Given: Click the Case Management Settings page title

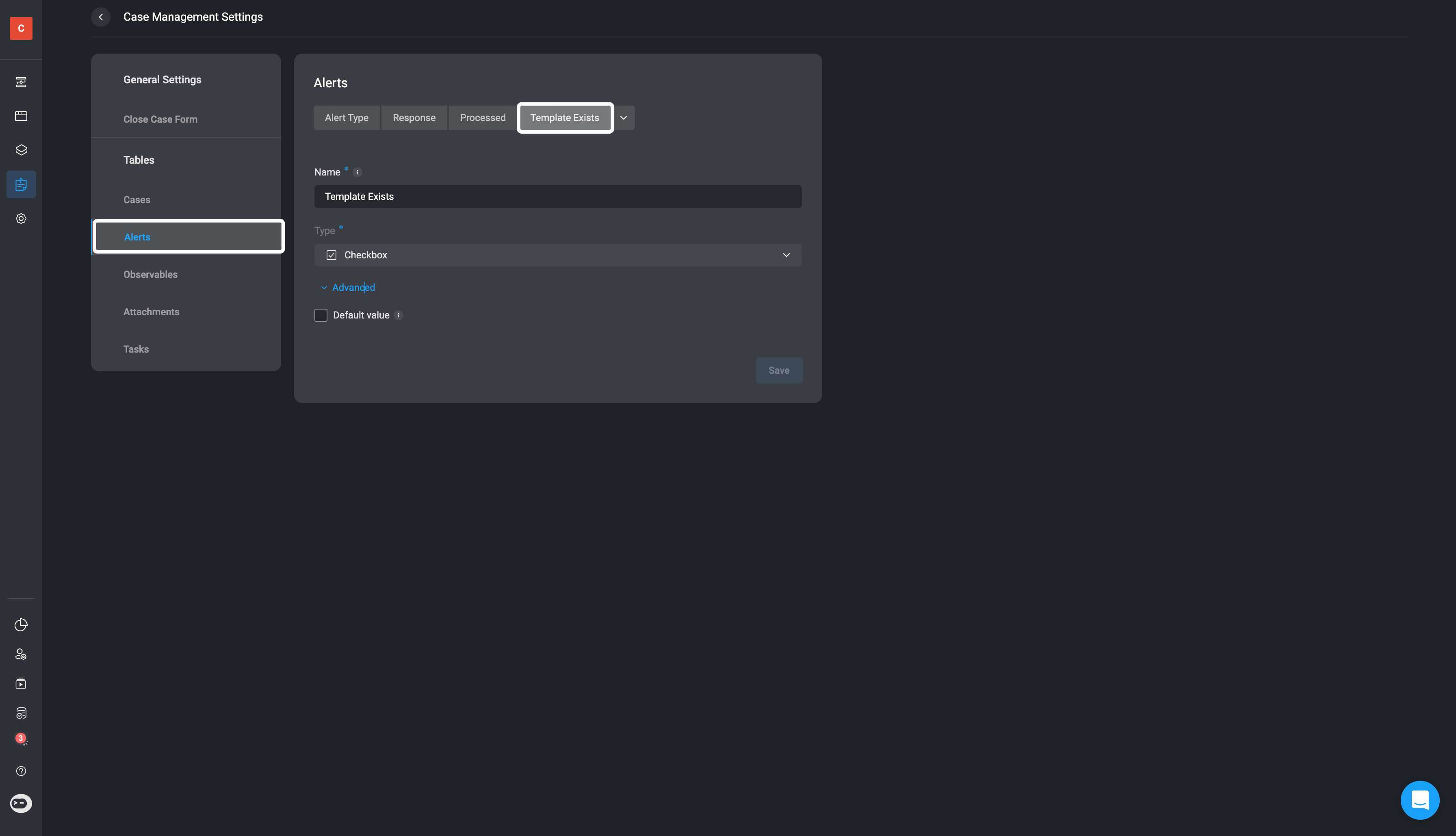Looking at the screenshot, I should point(193,17).
